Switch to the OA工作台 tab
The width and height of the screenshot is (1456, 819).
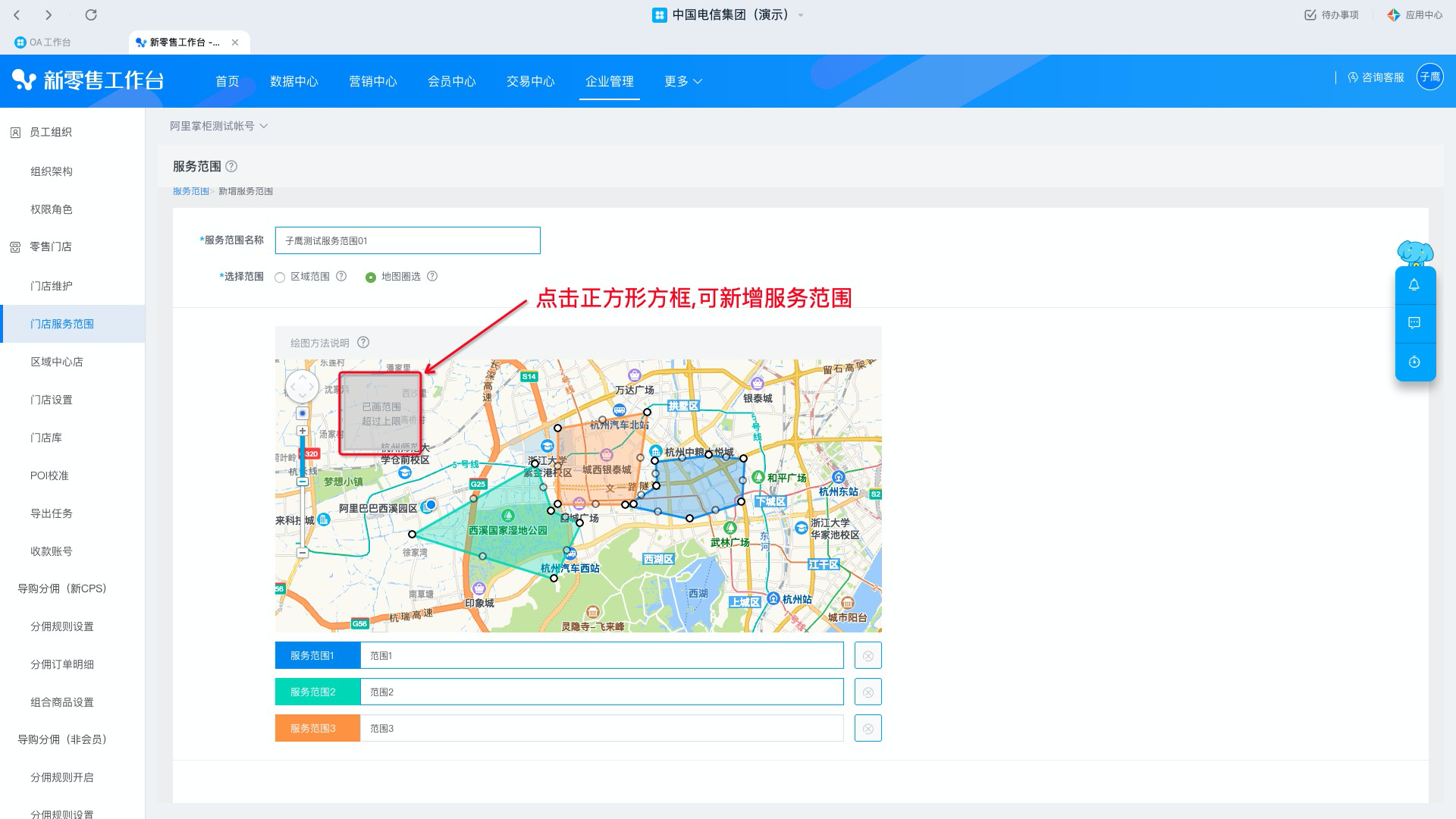click(x=50, y=42)
